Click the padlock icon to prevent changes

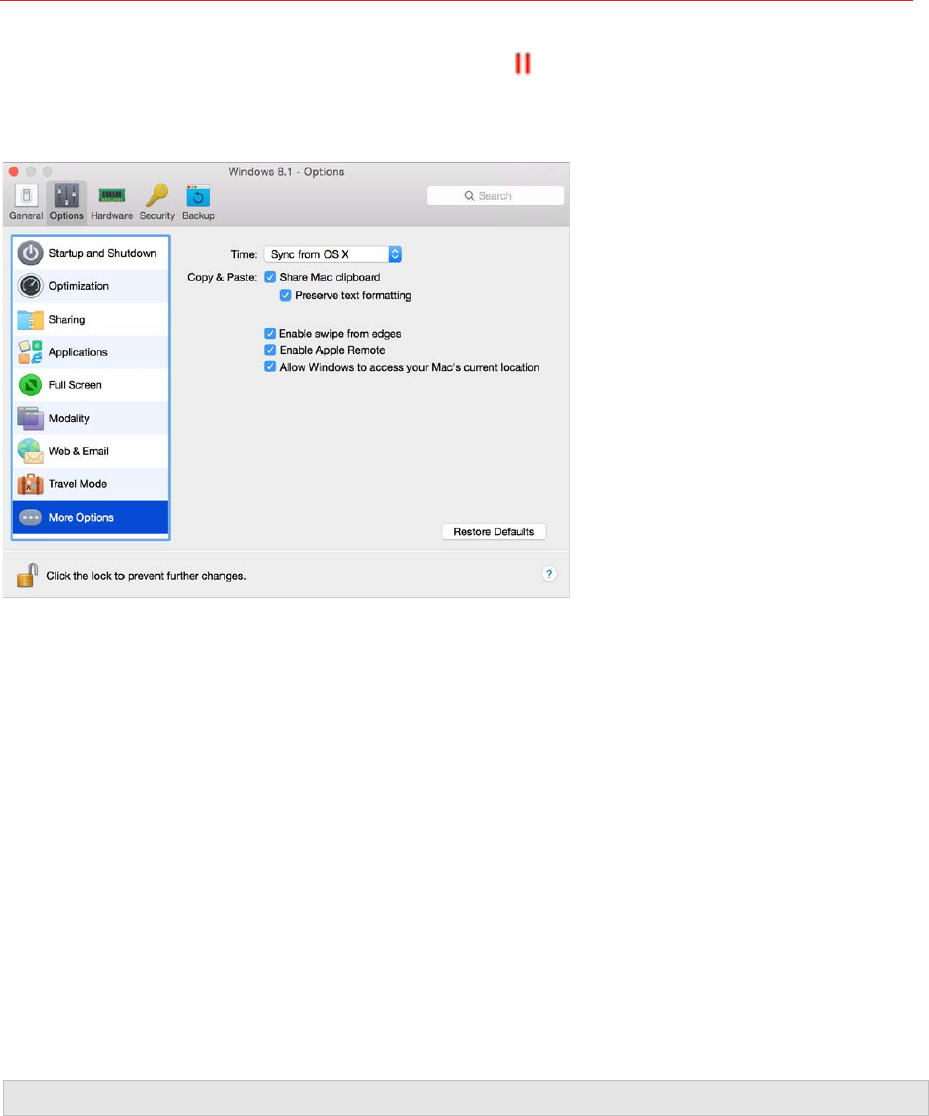(27, 575)
